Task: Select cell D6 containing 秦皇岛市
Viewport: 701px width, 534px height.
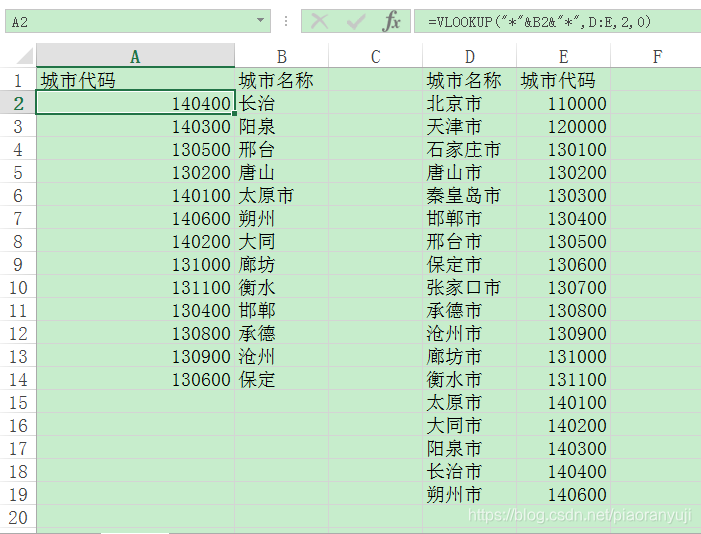Action: pyautogui.click(x=469, y=195)
